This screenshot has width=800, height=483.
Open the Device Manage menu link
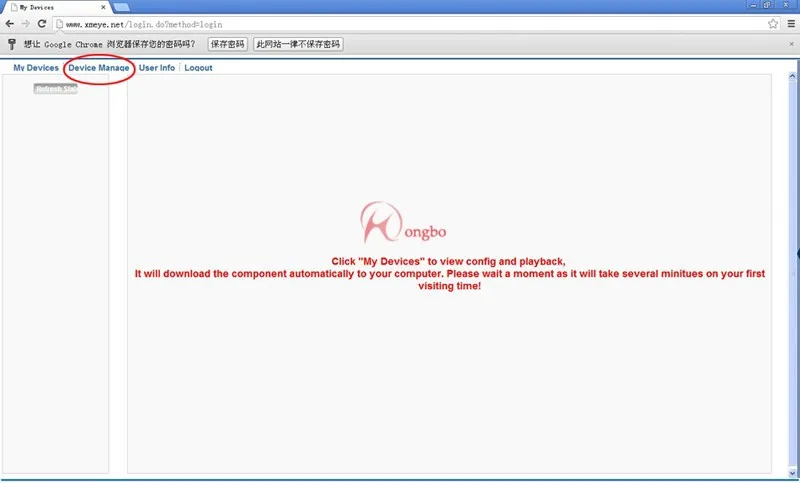98,67
